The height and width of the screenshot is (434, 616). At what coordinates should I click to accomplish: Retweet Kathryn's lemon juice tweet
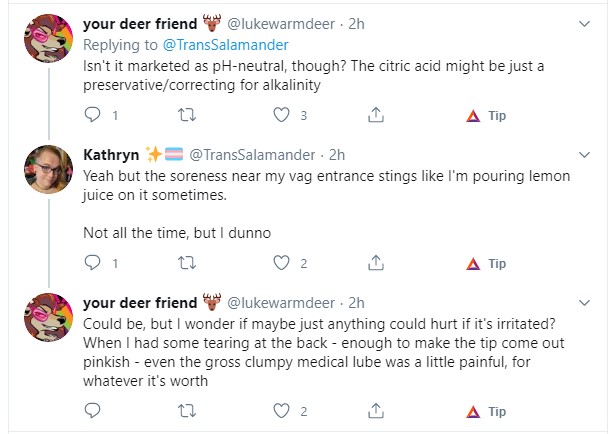click(187, 263)
